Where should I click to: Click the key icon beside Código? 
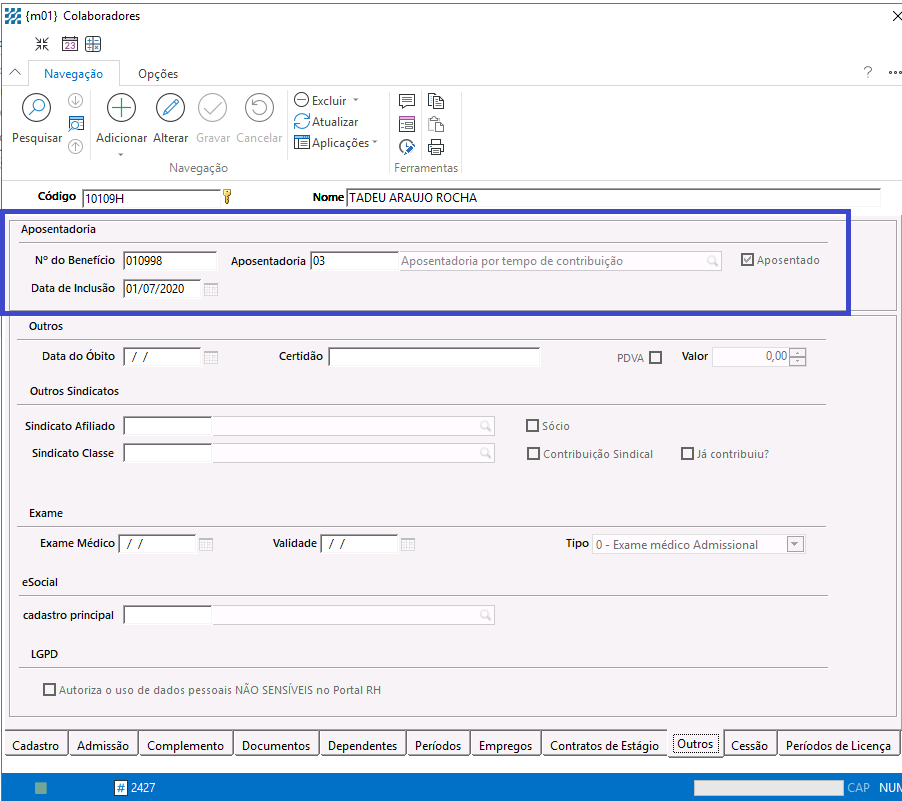tap(227, 197)
